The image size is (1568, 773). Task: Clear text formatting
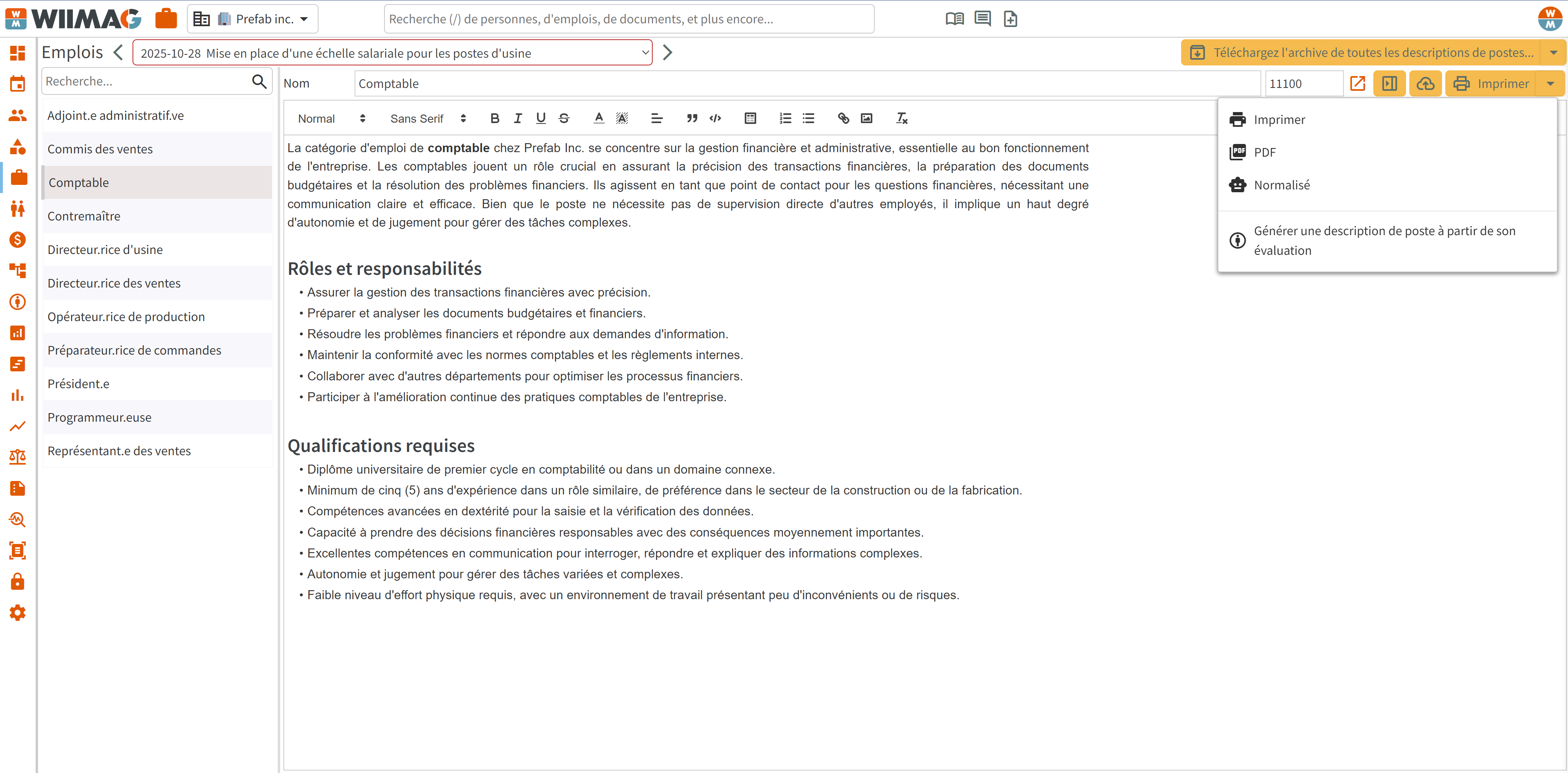click(902, 118)
